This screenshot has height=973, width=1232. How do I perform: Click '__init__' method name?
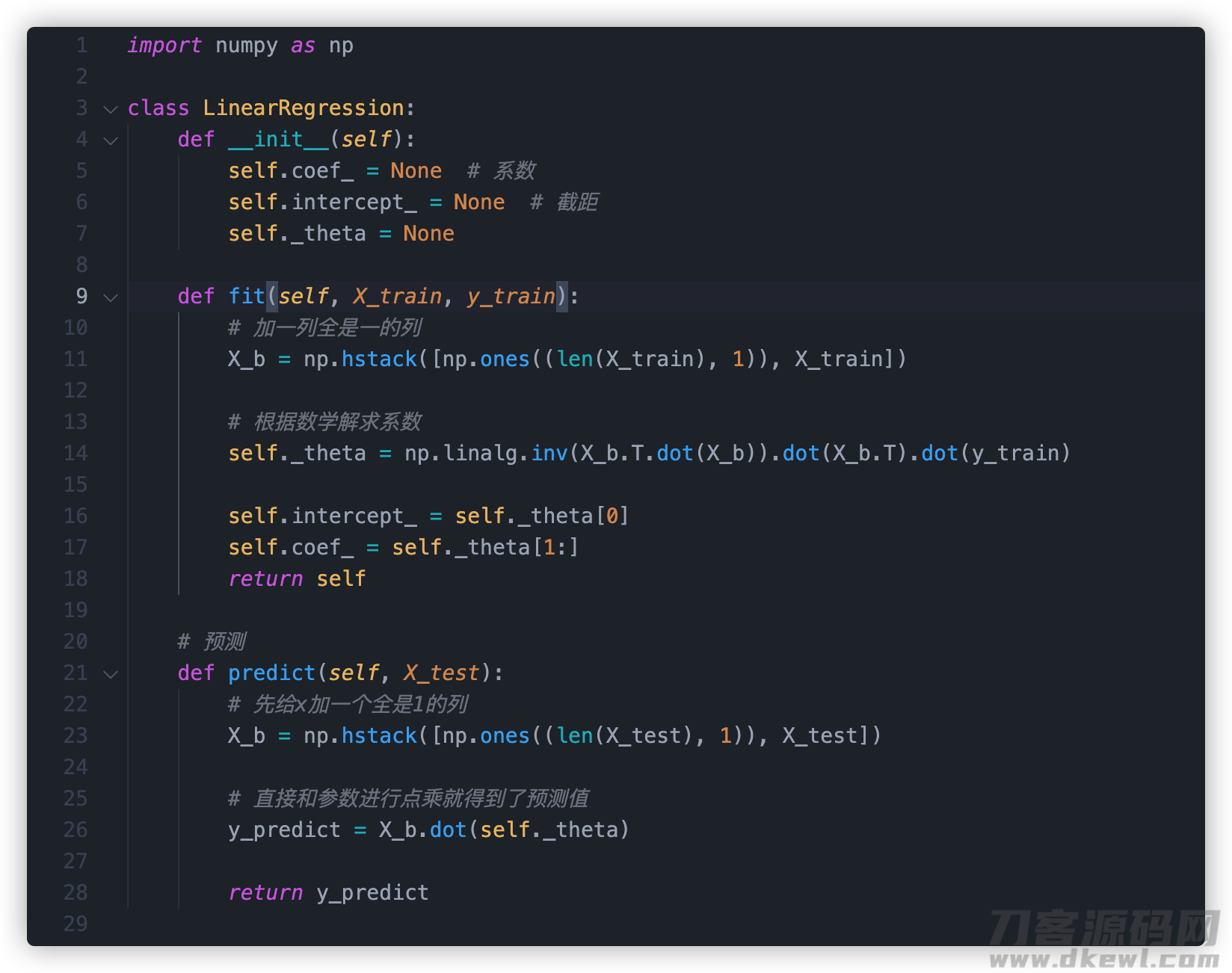coord(278,140)
